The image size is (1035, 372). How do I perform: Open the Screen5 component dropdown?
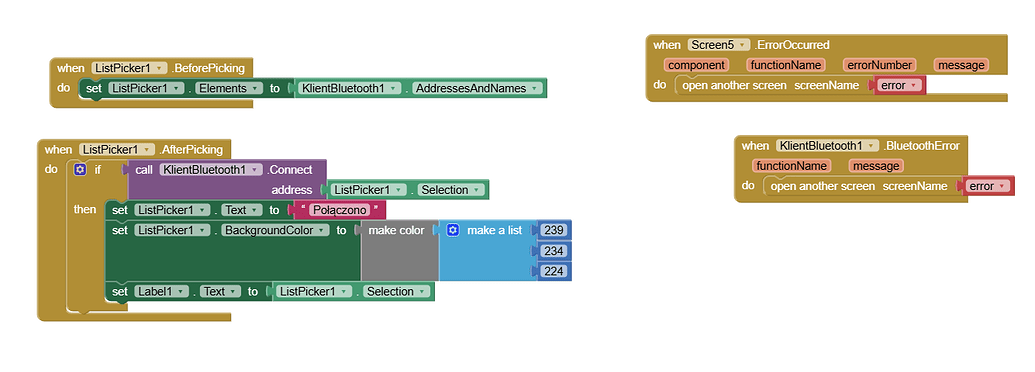pyautogui.click(x=719, y=45)
